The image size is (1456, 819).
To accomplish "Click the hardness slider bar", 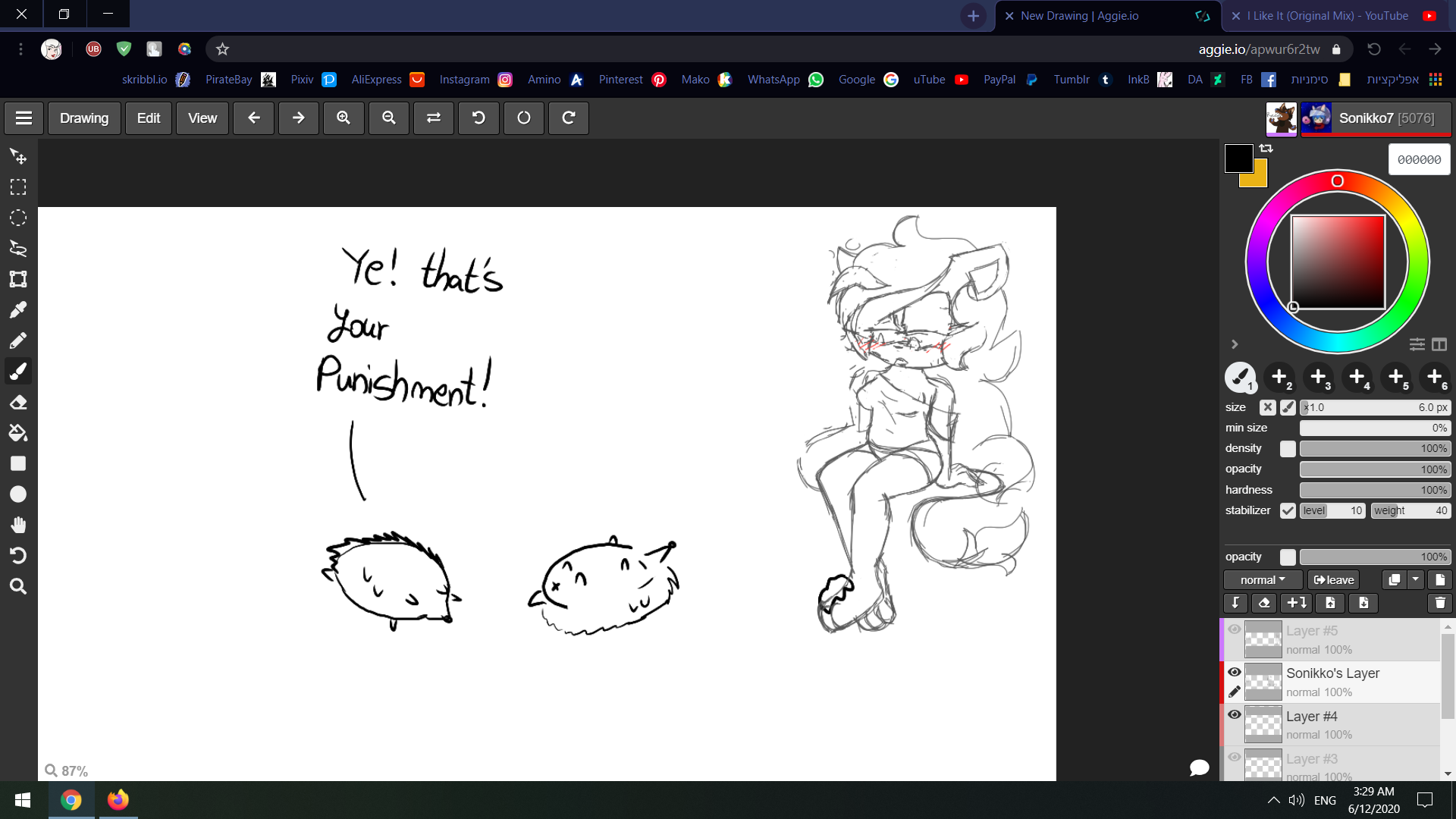I will click(x=1374, y=490).
